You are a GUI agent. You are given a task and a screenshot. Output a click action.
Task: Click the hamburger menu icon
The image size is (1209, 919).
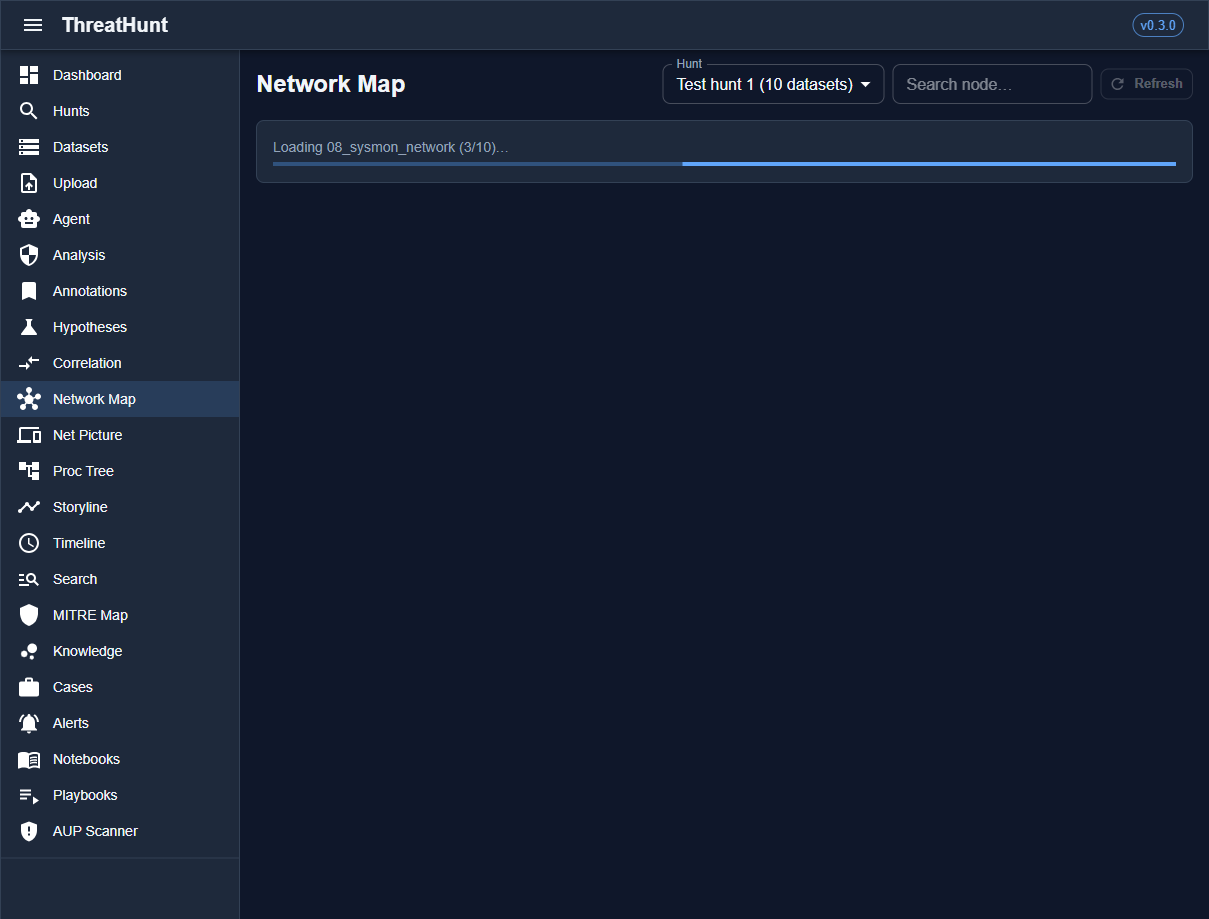pyautogui.click(x=33, y=25)
